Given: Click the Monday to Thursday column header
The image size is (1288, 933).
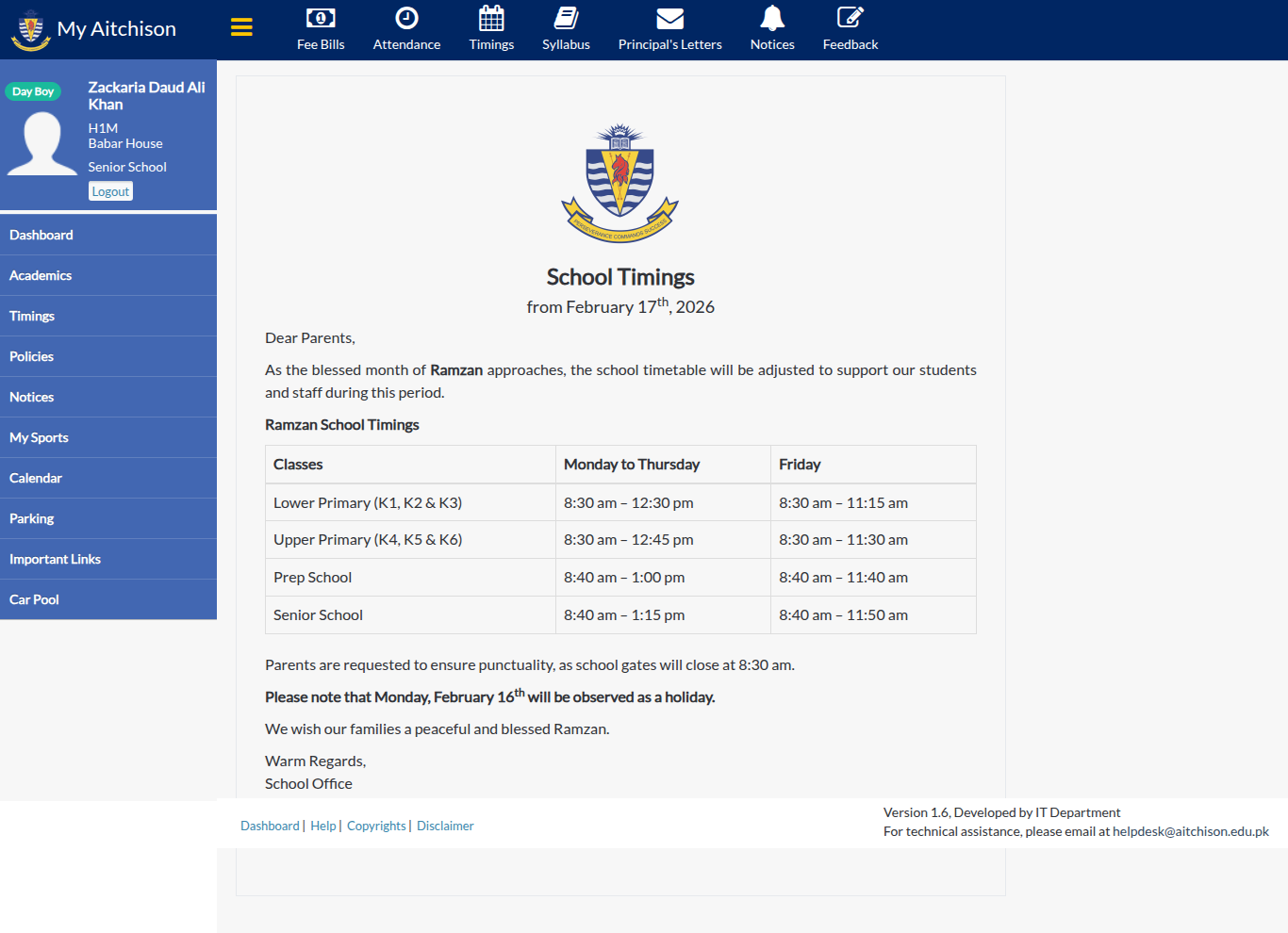Looking at the screenshot, I should [663, 465].
